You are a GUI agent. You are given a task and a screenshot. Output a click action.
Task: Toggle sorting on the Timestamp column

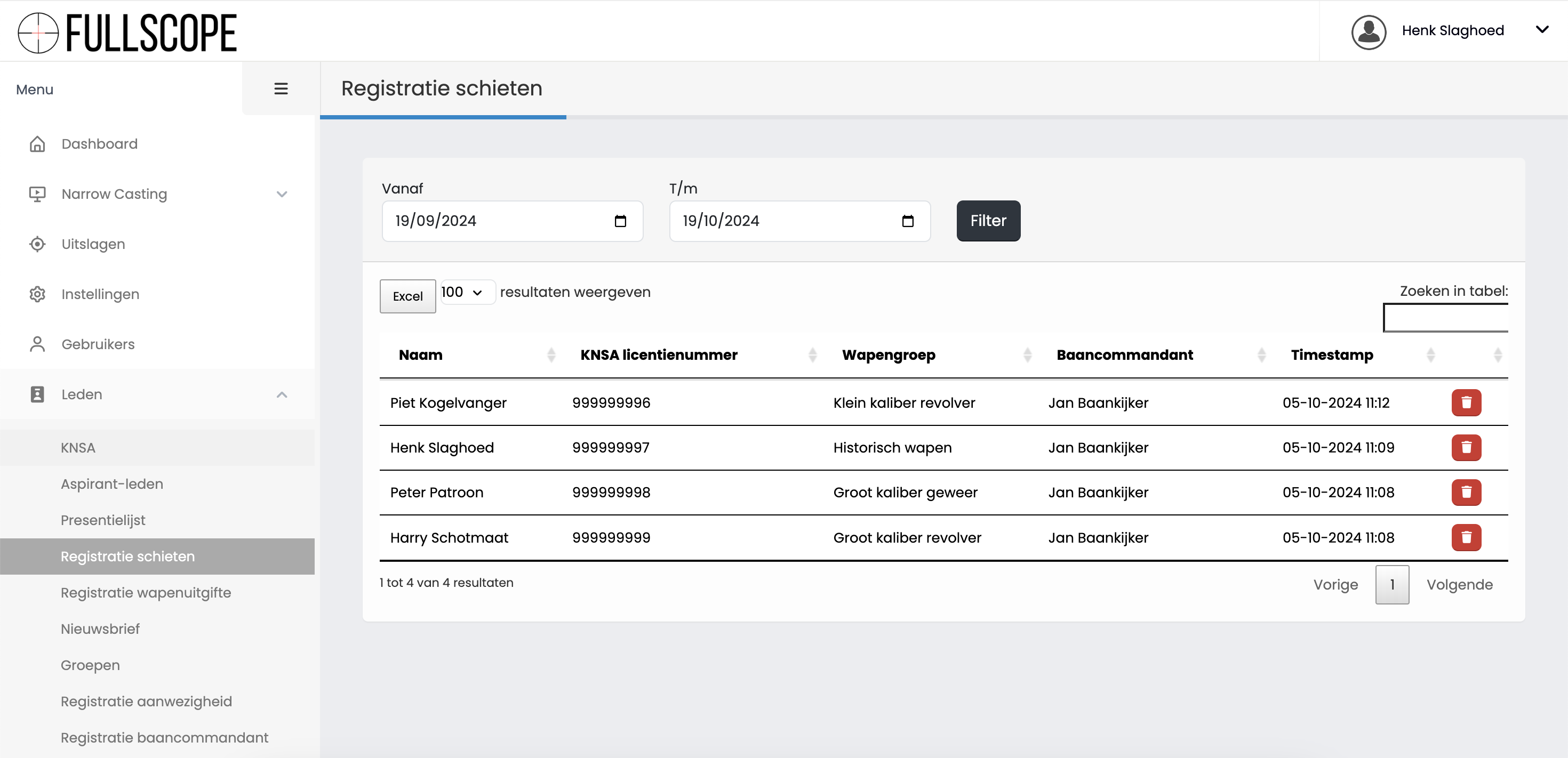click(1431, 354)
